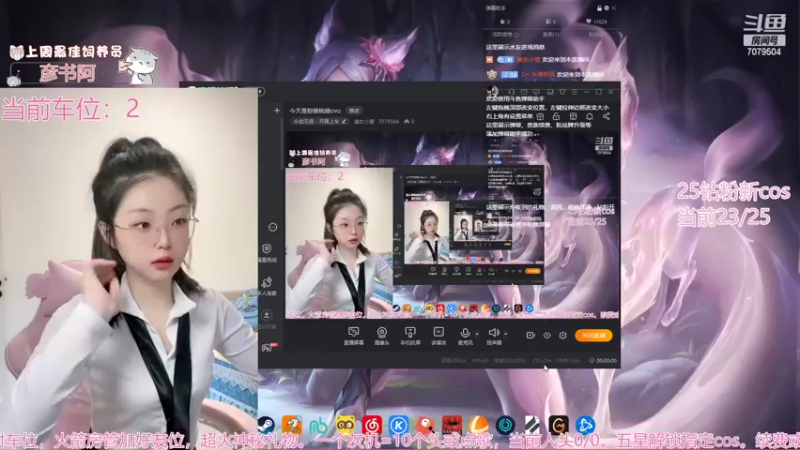Toggle unlock padlock icon in danmaku overlay

click(x=557, y=116)
